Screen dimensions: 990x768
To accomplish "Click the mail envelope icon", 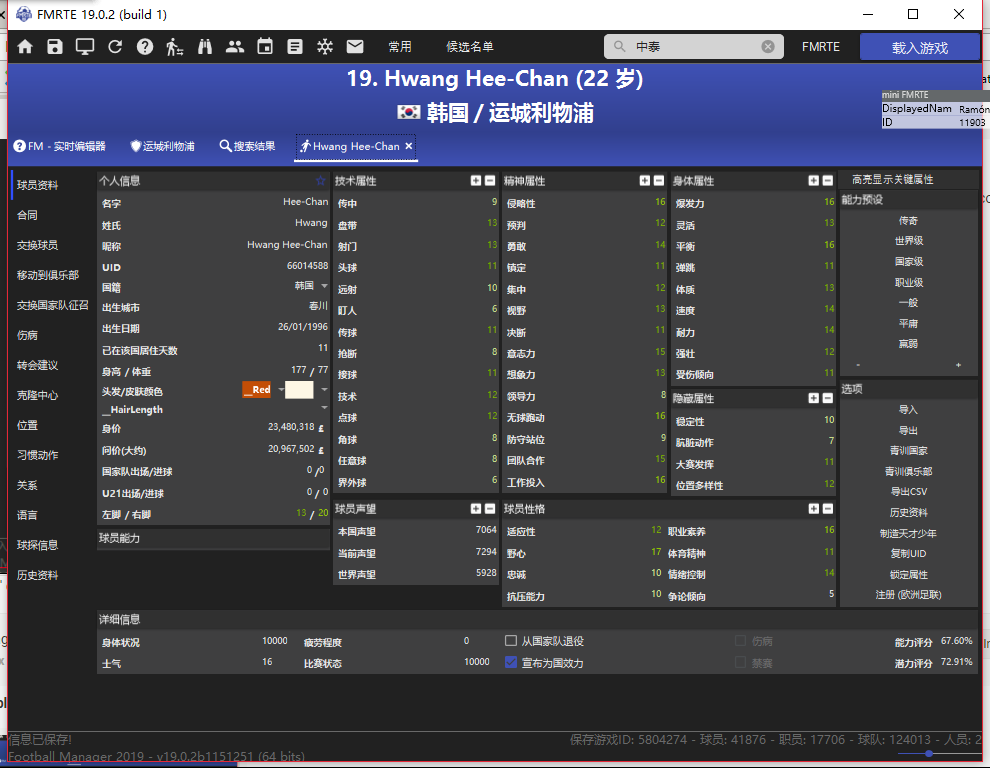I will (x=355, y=47).
